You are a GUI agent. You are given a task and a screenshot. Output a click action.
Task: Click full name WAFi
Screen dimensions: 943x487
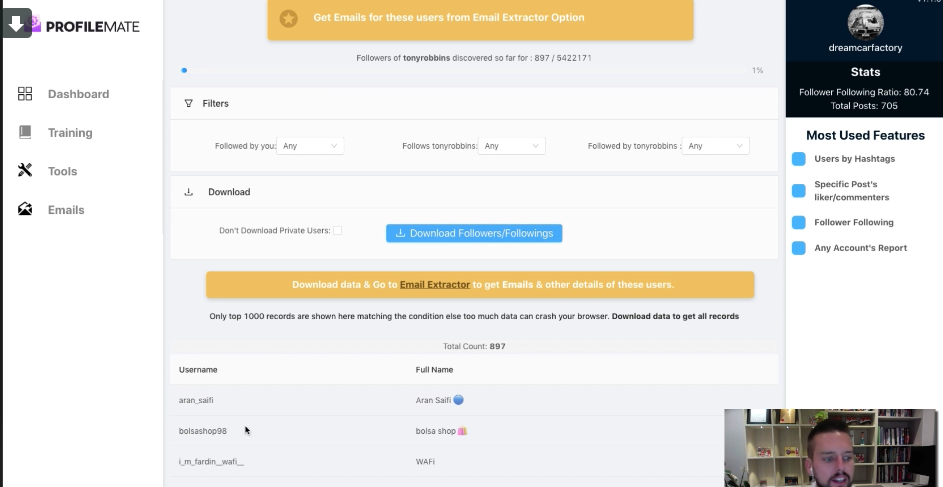(x=425, y=462)
